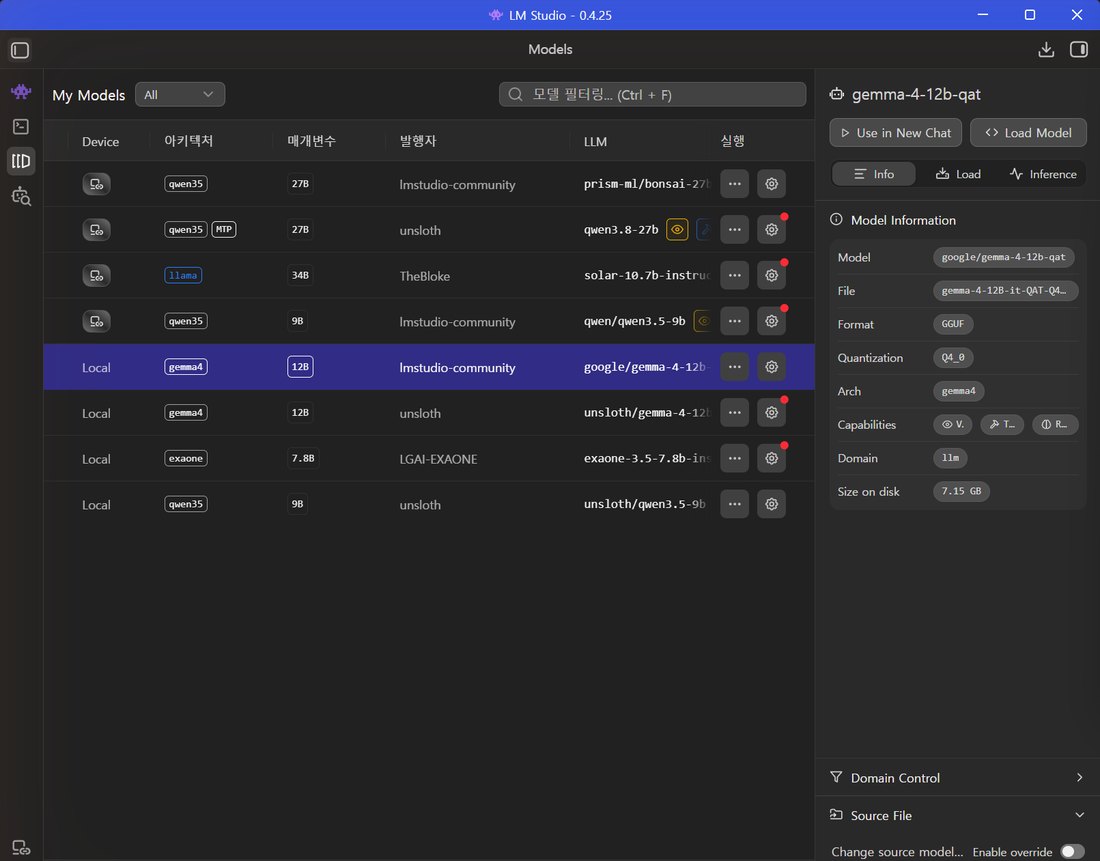This screenshot has height=861, width=1100.
Task: Click info icon beside Model Information
Action: tap(836, 220)
